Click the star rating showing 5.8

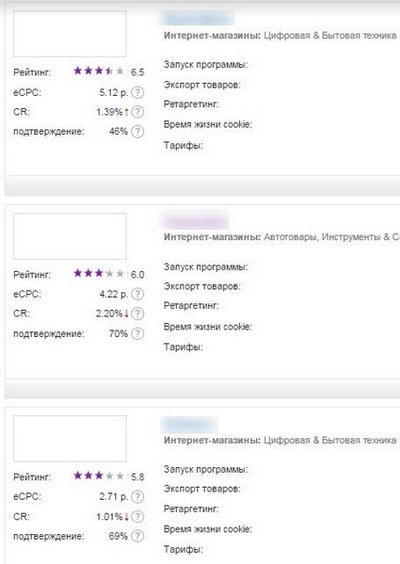[99, 476]
